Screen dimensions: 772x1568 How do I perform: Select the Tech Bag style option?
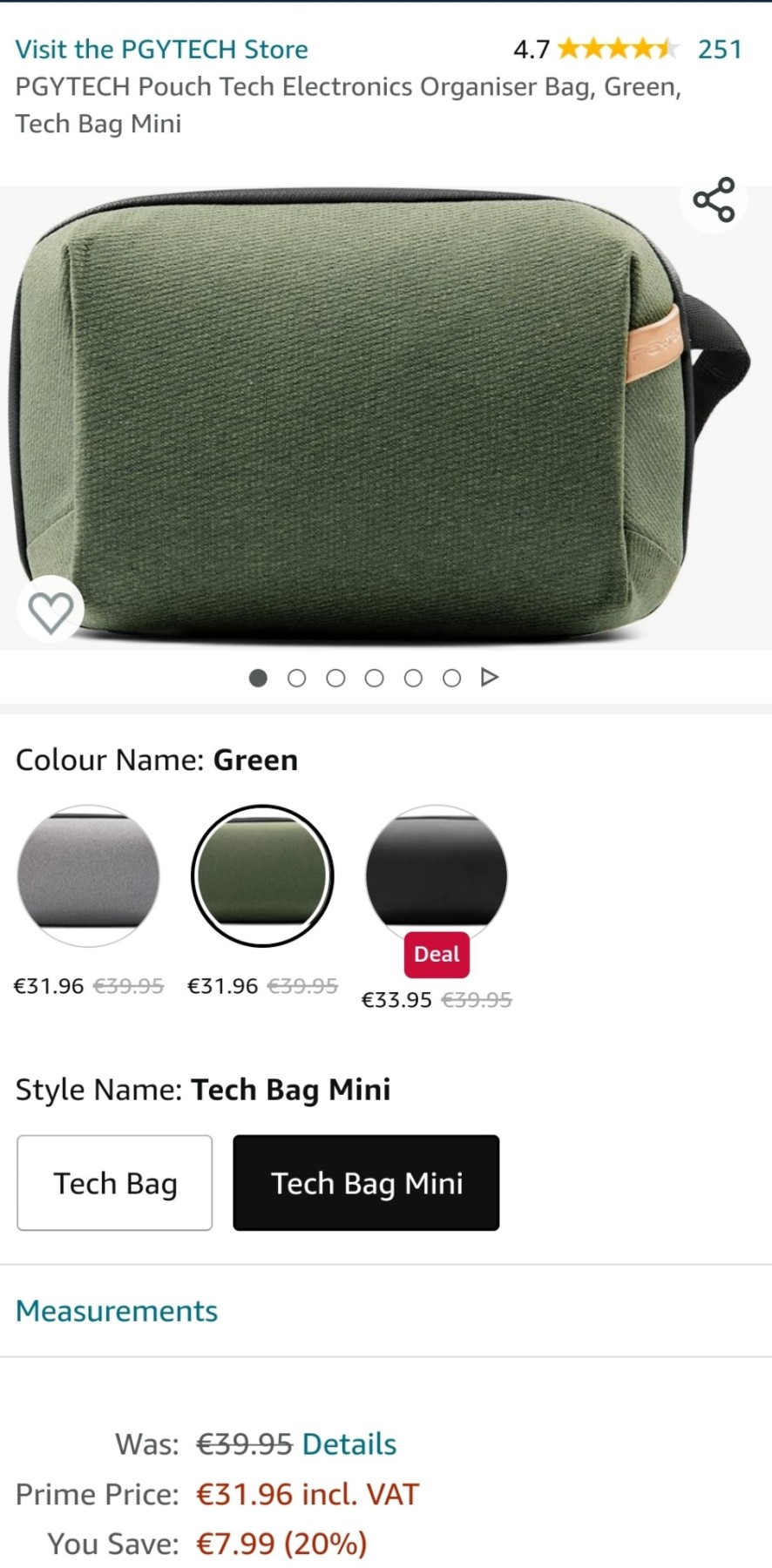point(115,1183)
